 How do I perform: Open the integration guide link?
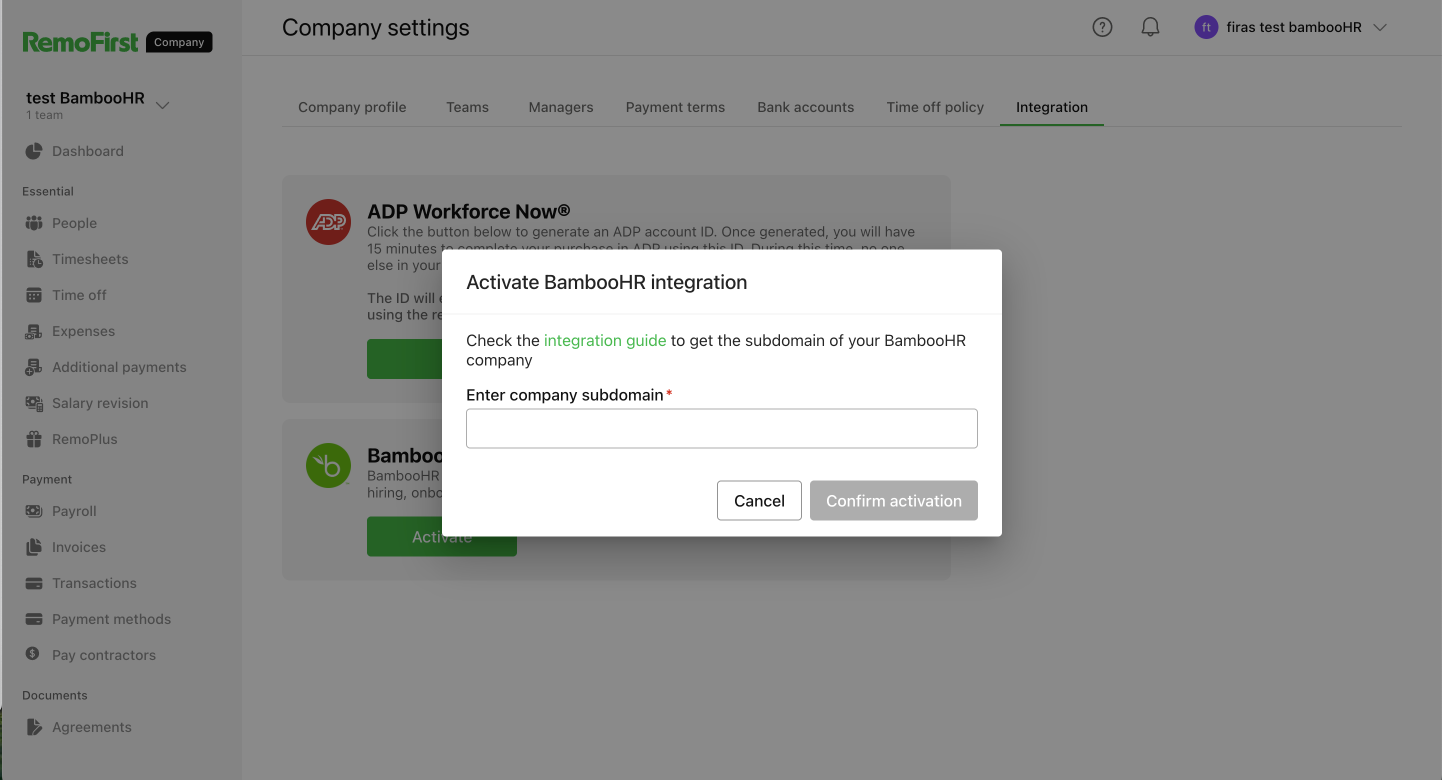pyautogui.click(x=605, y=340)
